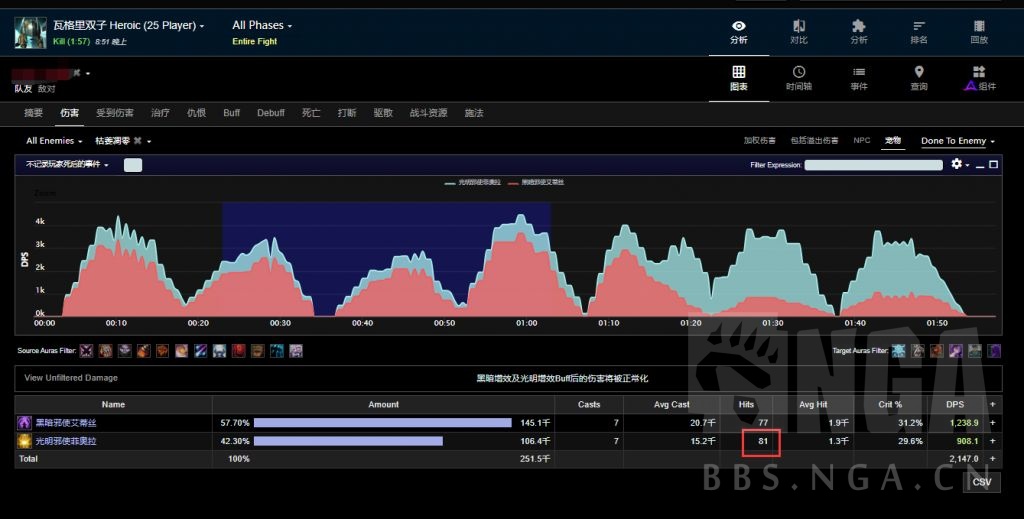Open the 组件 components icon
The height and width of the screenshot is (519, 1024).
click(x=979, y=78)
